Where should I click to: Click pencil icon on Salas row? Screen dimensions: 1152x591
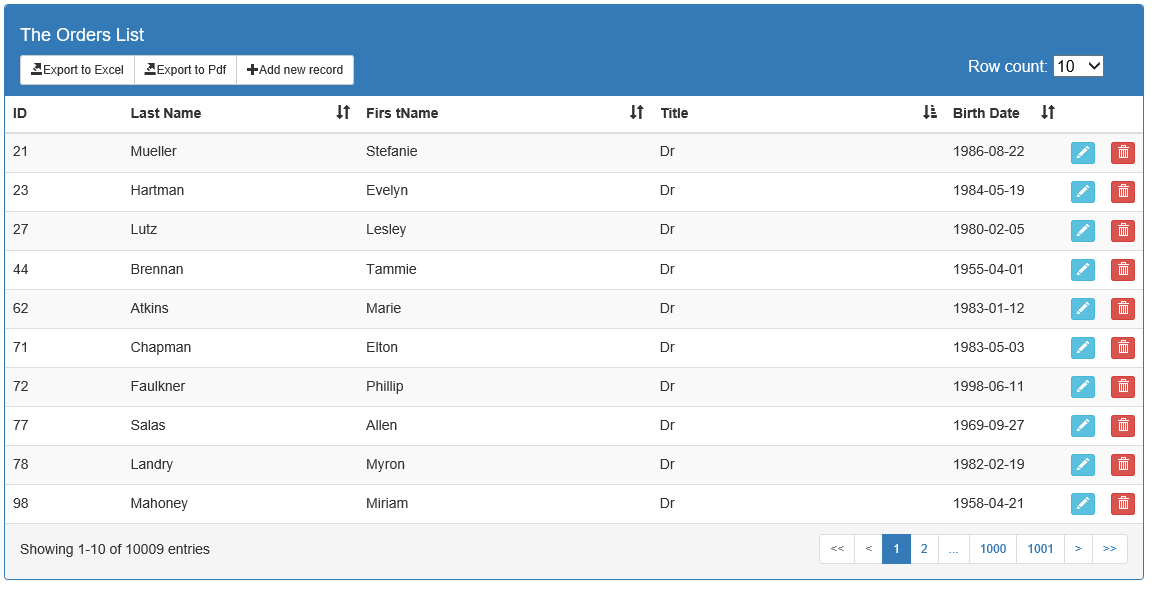pyautogui.click(x=1082, y=426)
